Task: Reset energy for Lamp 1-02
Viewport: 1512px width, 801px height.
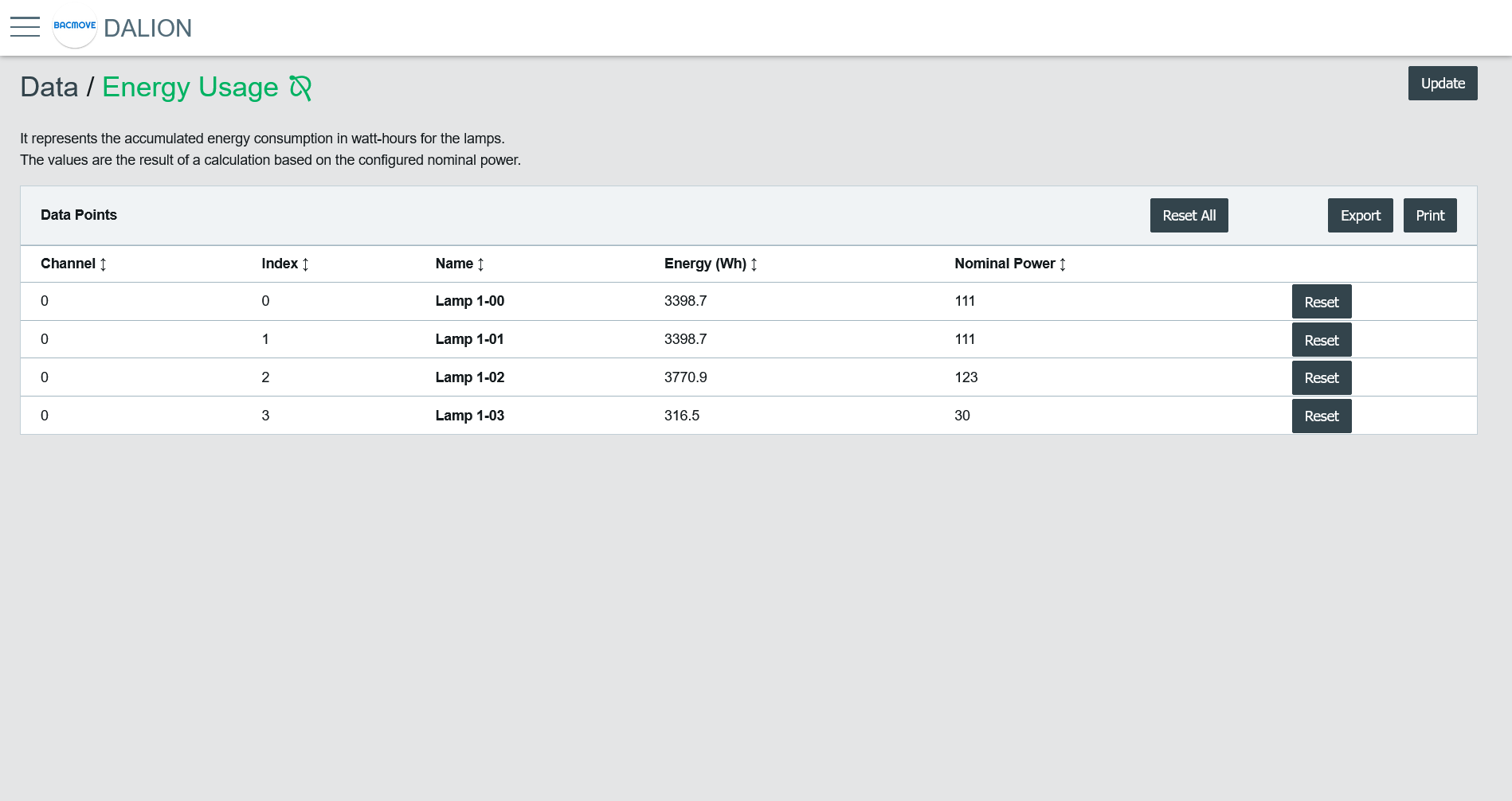Action: point(1321,378)
